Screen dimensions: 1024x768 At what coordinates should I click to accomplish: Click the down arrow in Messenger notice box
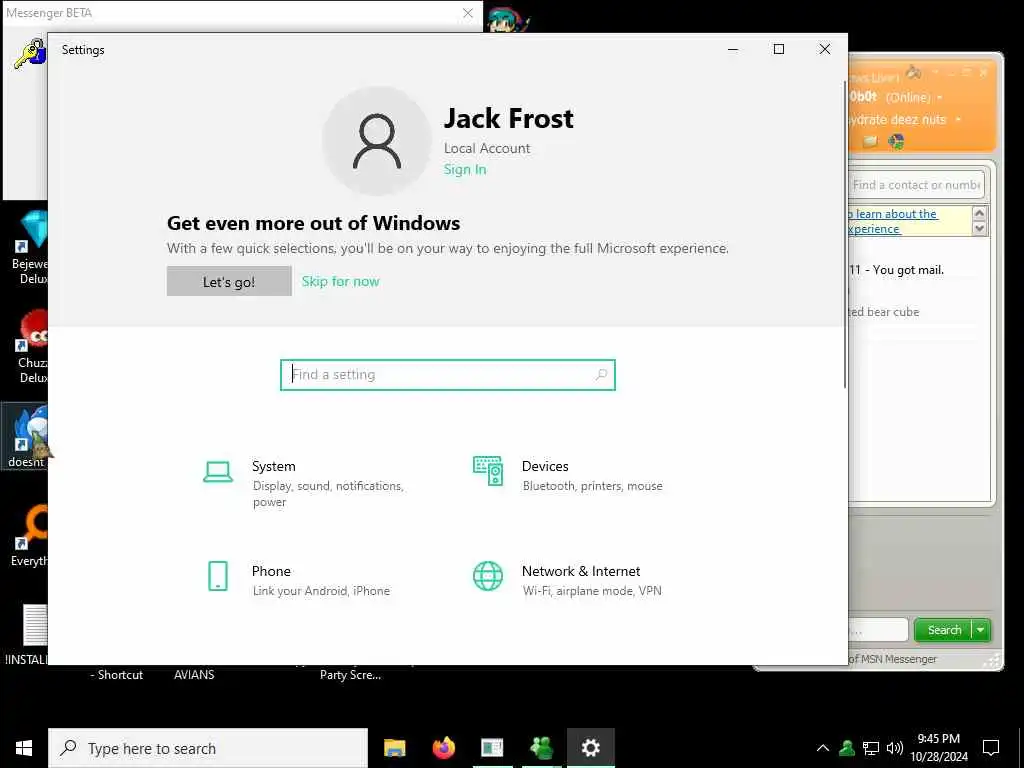pos(979,228)
